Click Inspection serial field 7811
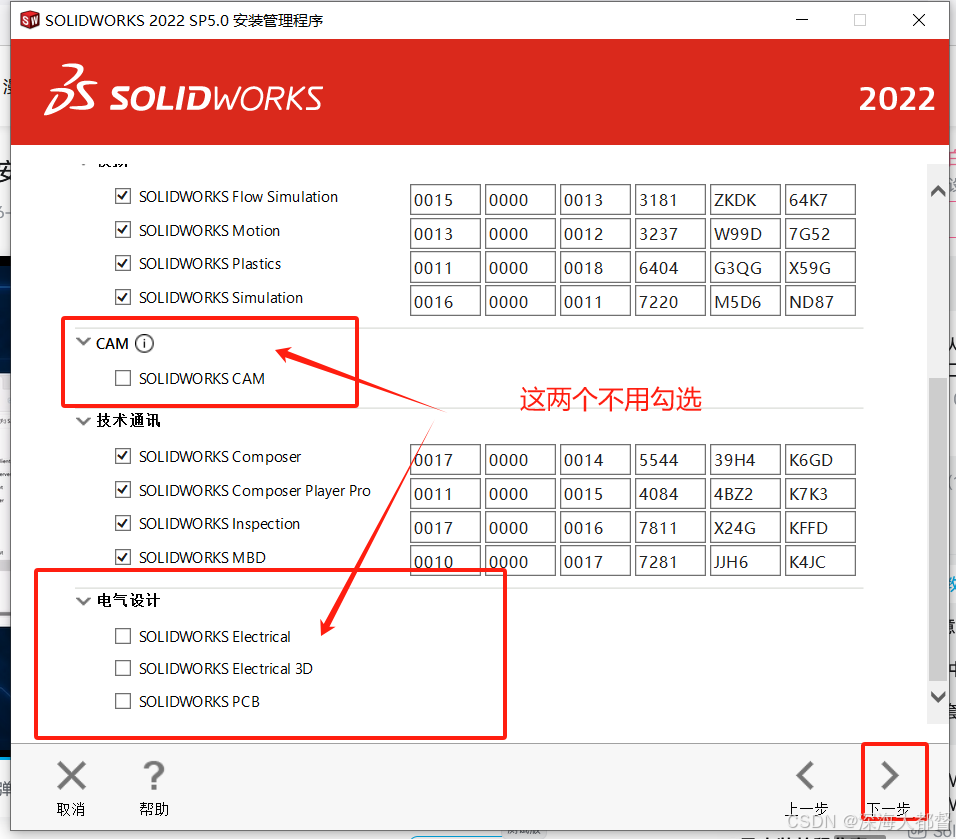 pyautogui.click(x=670, y=527)
